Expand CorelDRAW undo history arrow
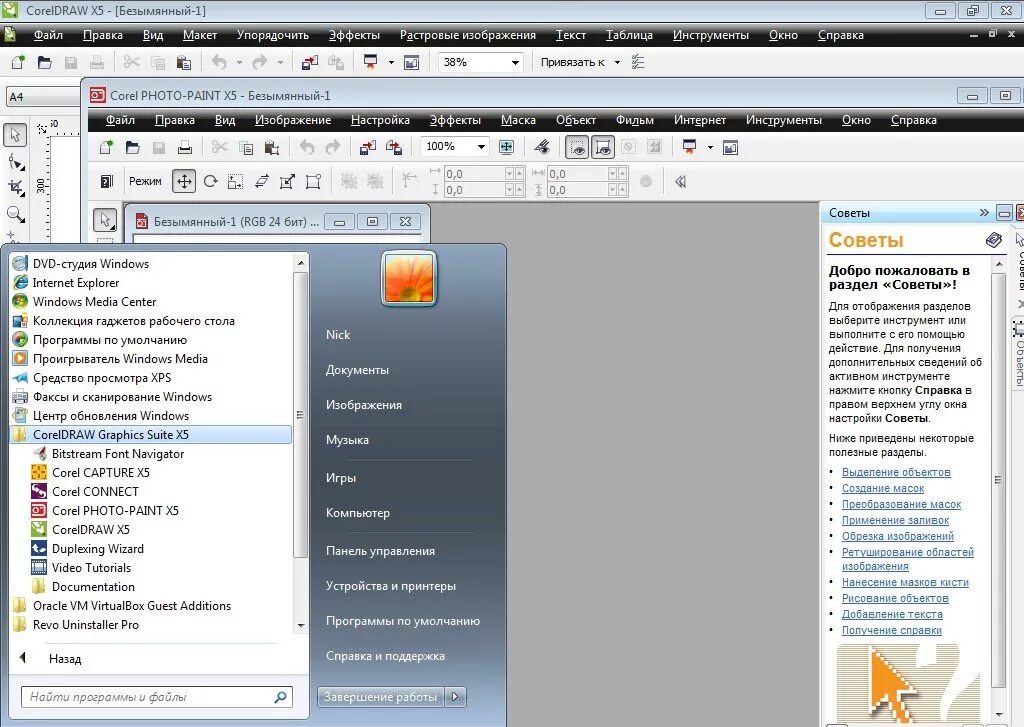 (x=239, y=63)
